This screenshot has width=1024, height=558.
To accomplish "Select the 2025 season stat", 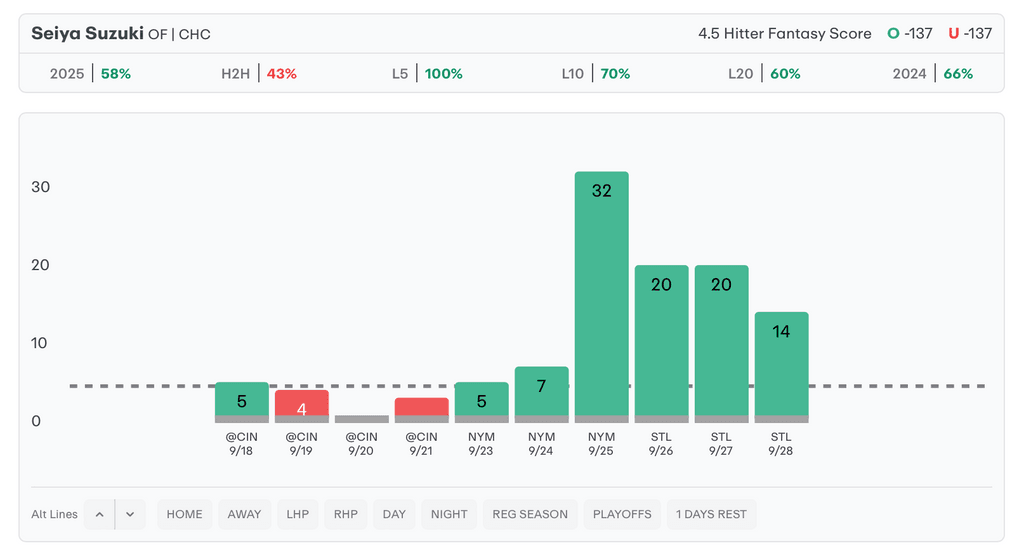I will (x=90, y=73).
